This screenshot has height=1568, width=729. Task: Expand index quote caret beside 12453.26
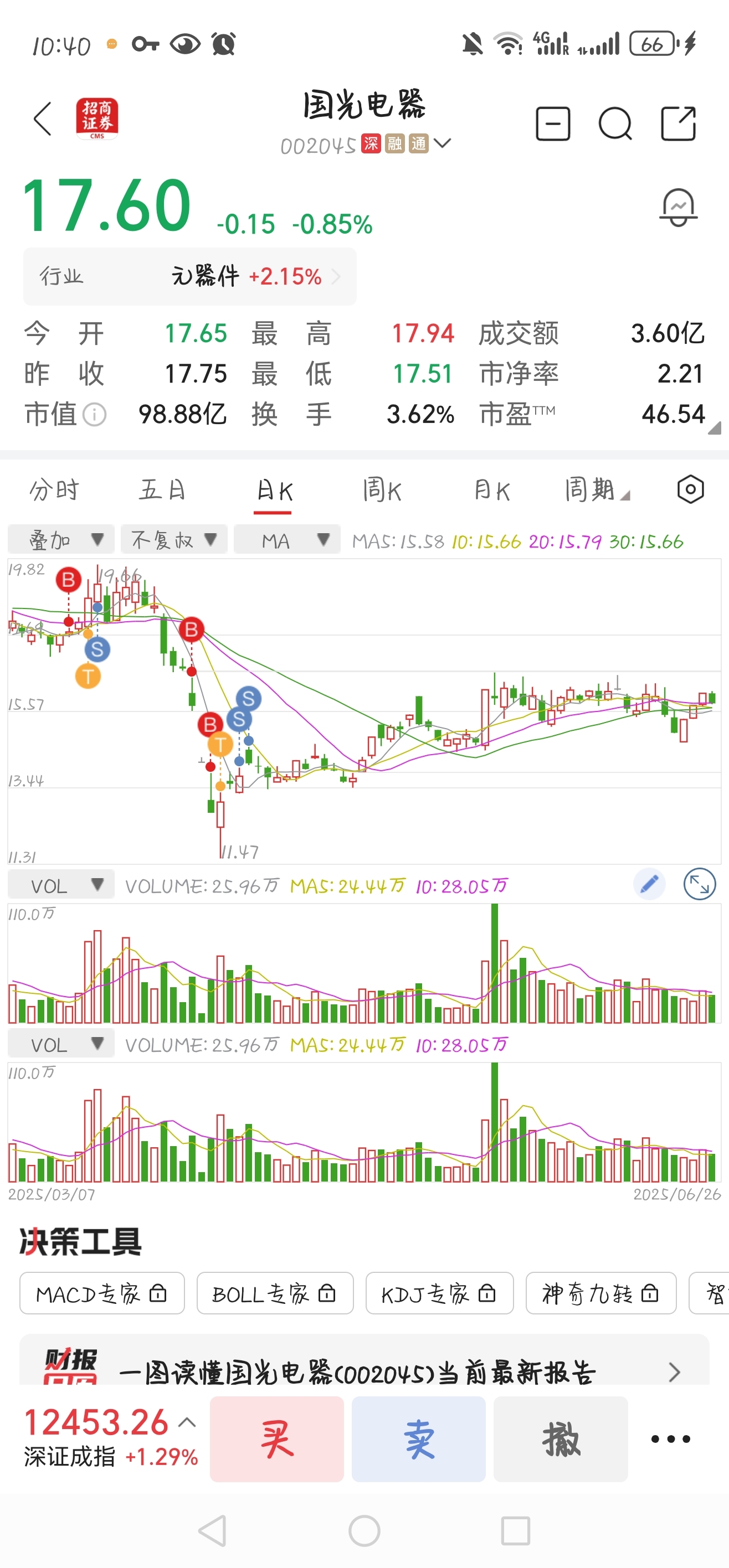pyautogui.click(x=187, y=1422)
